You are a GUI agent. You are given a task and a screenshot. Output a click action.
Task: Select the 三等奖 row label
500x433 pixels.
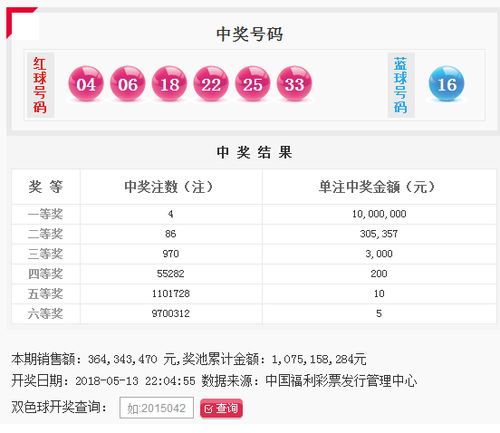pos(45,254)
